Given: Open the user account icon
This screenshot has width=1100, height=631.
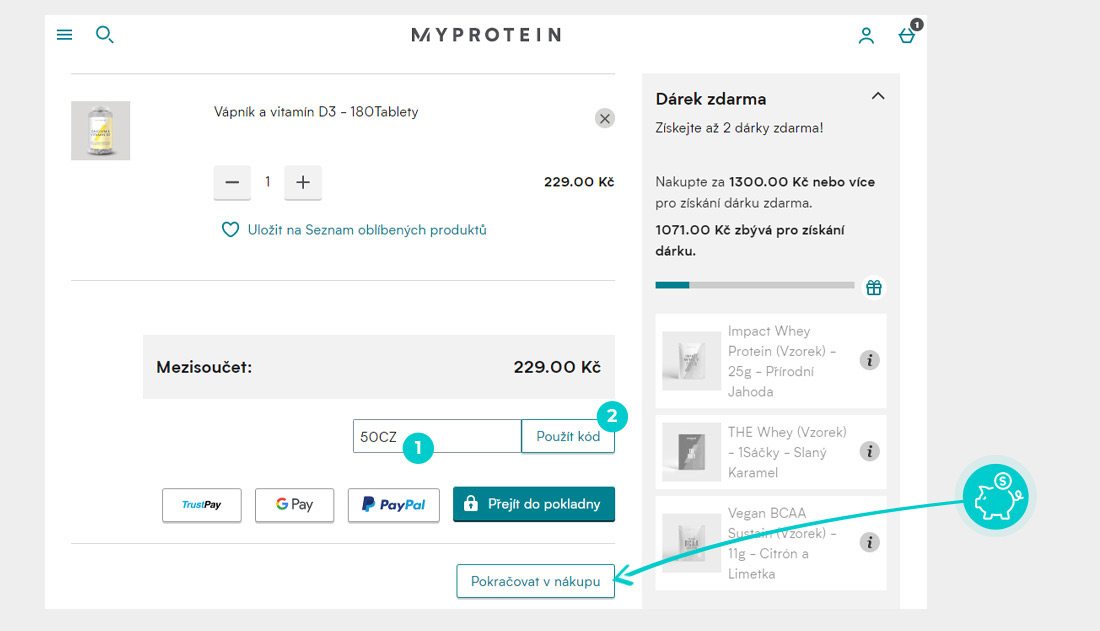Looking at the screenshot, I should [866, 36].
